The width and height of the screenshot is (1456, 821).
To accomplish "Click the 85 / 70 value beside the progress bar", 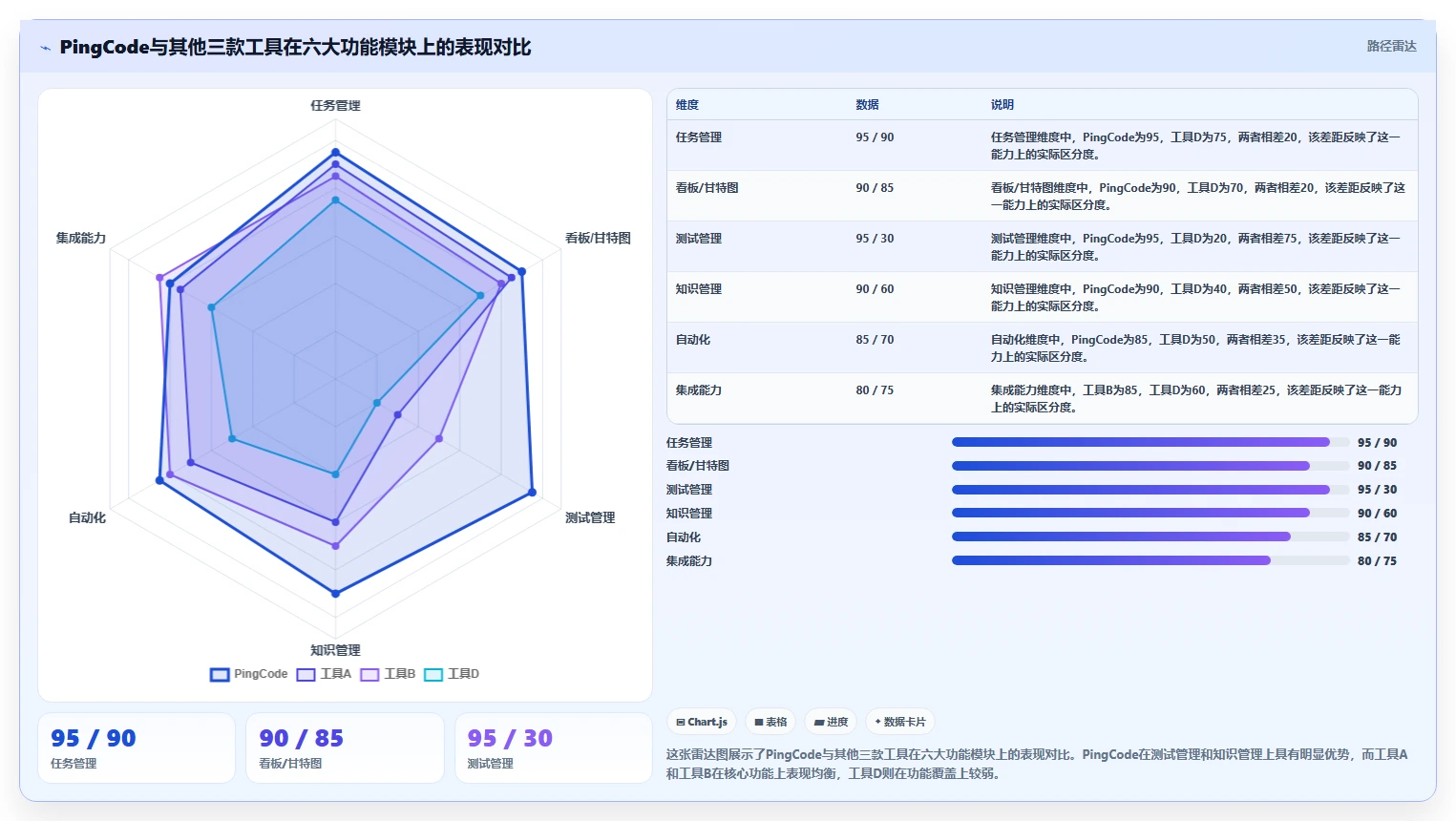I will [x=1377, y=537].
